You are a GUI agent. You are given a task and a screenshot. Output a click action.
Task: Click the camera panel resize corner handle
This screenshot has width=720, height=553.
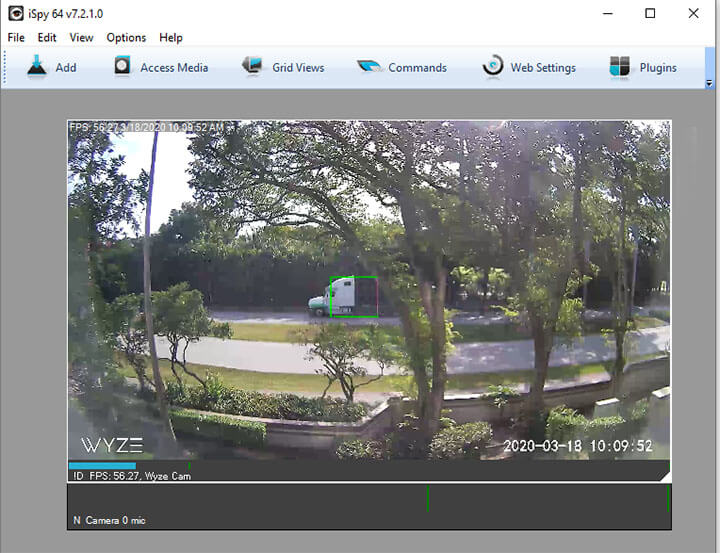664,476
